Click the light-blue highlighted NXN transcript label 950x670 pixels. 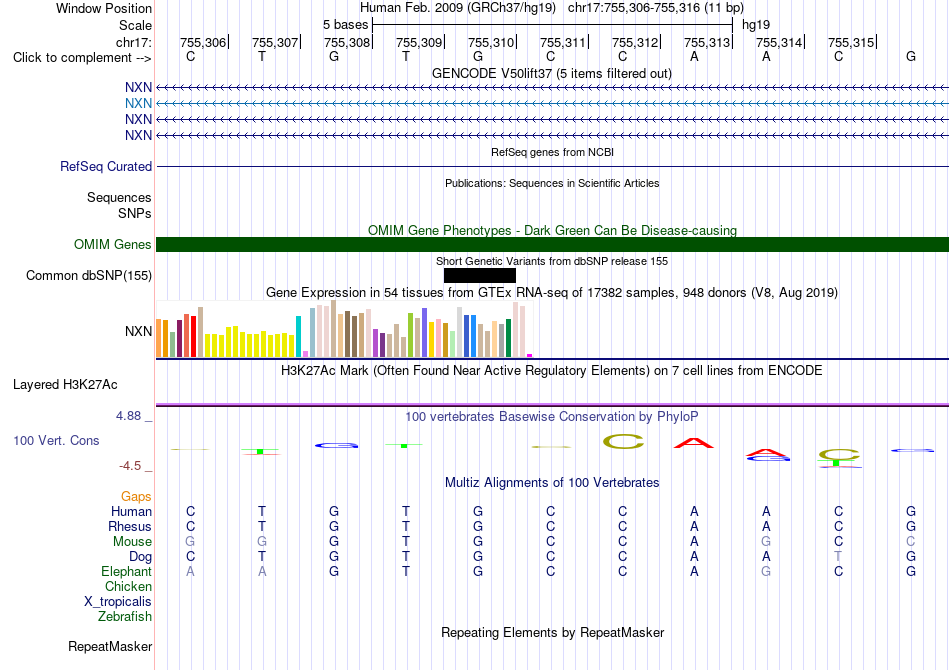[138, 104]
